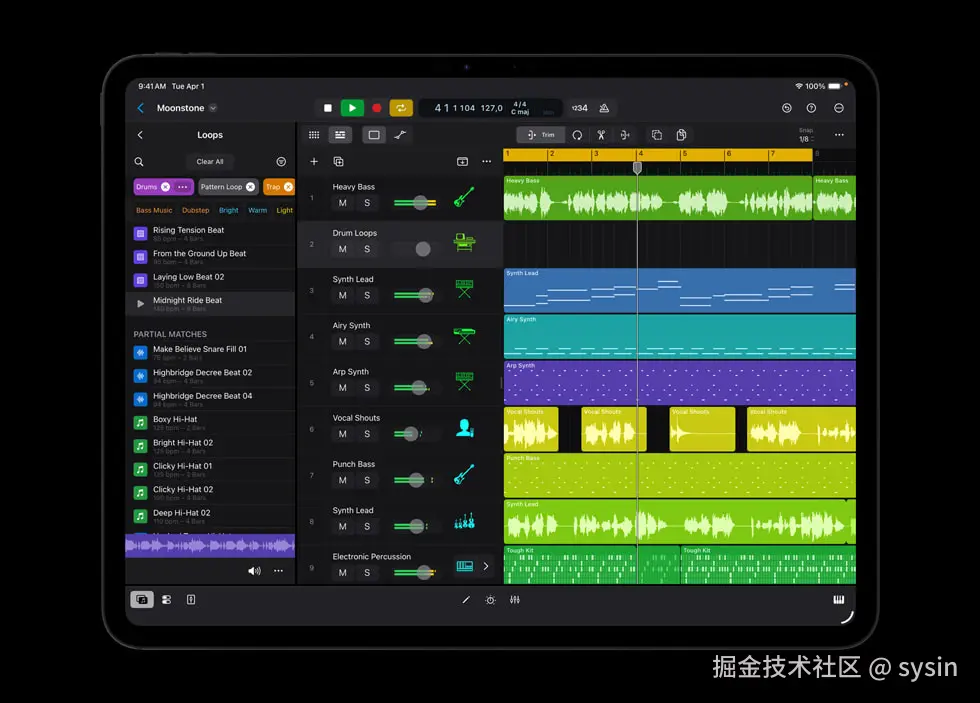Choose the Boxy Hi-Hat loop
Screen dimensions: 980x703
(211, 423)
